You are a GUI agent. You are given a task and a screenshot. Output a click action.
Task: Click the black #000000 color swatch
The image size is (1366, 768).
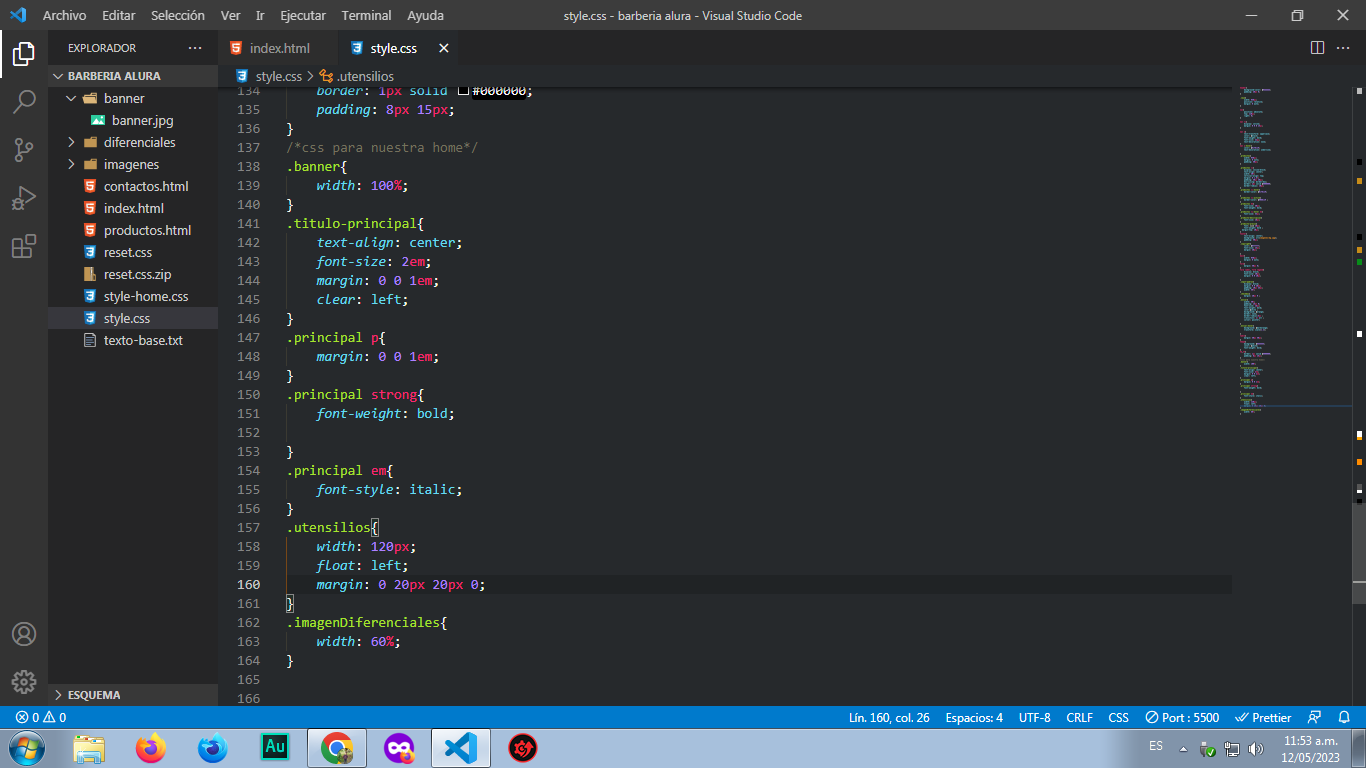click(x=463, y=91)
